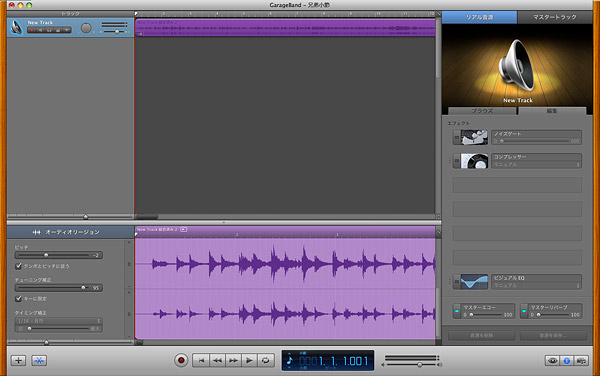Open the コンプレッサー preset dropdown

click(536, 164)
